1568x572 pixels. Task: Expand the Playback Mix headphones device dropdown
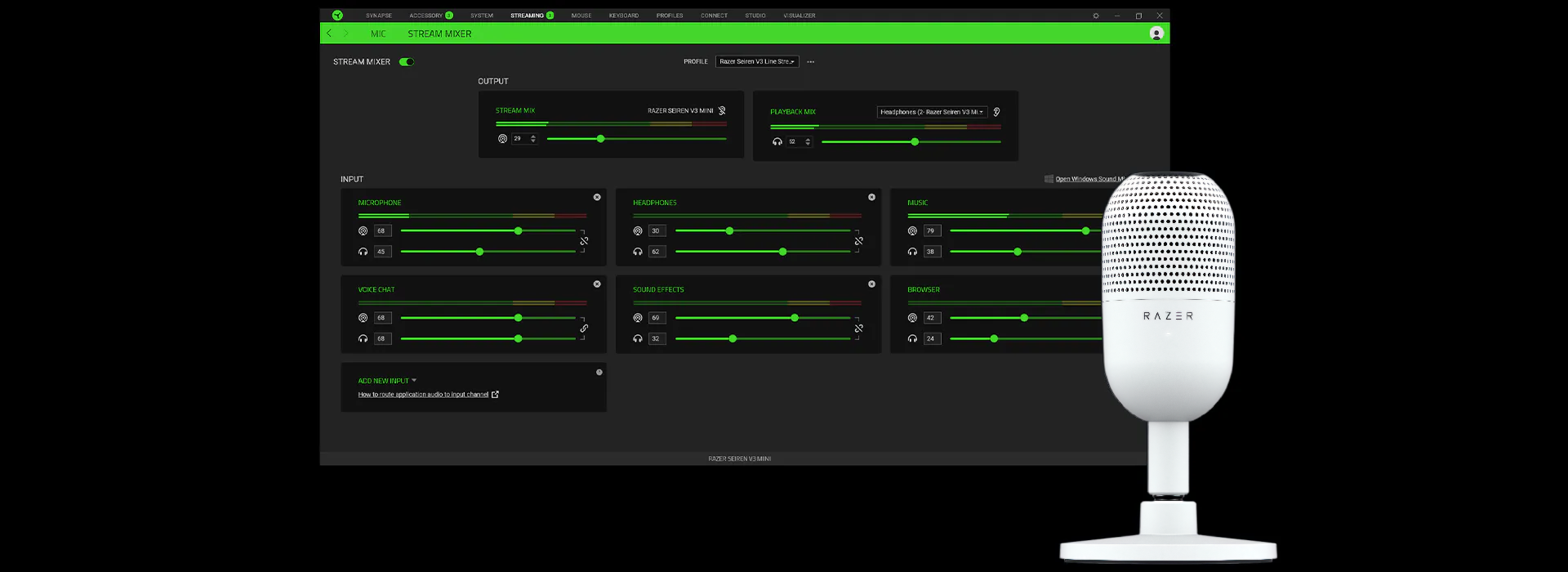click(932, 112)
